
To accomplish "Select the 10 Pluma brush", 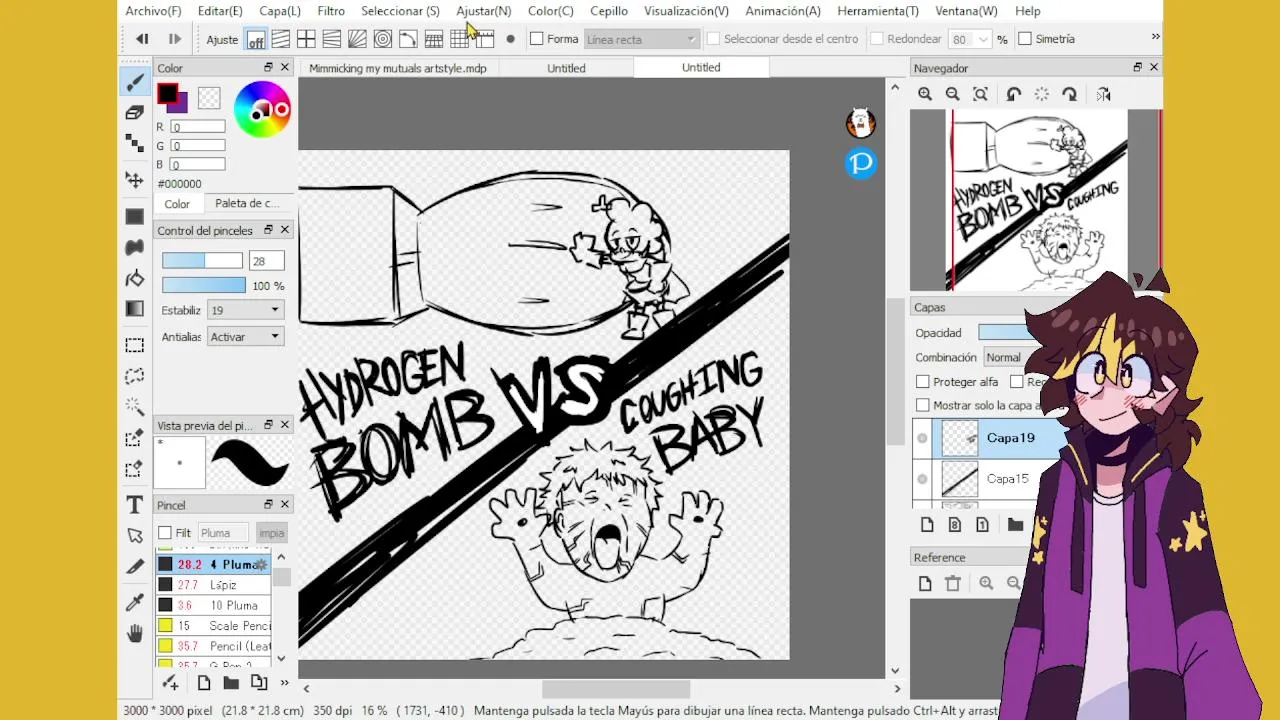I will click(x=214, y=605).
